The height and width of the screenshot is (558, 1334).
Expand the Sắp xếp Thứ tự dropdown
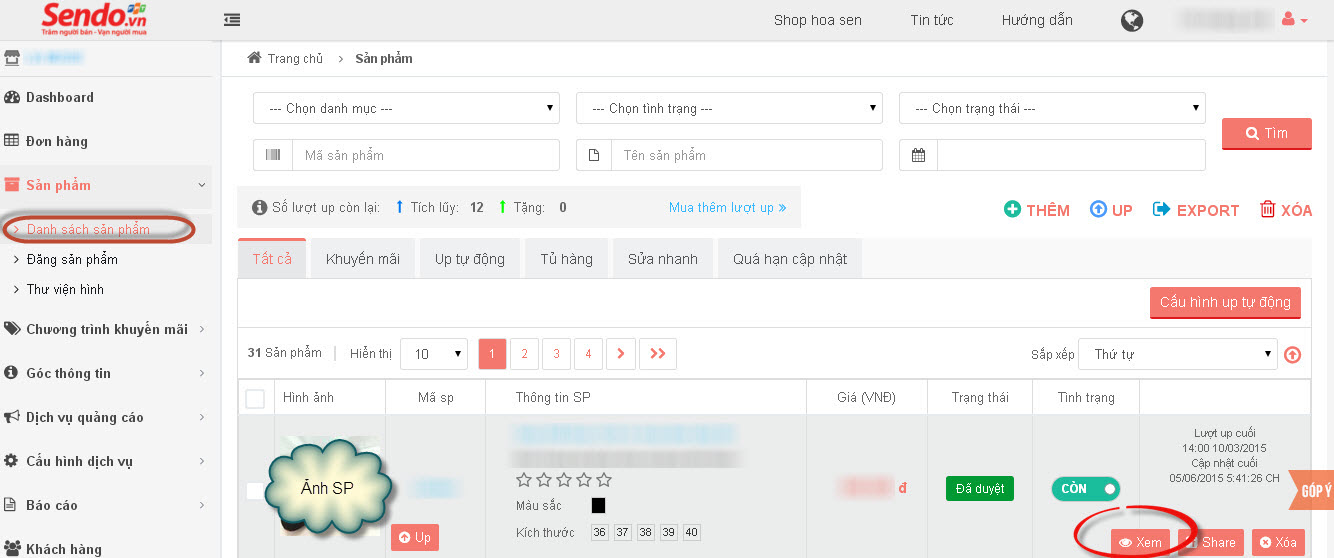(1177, 354)
